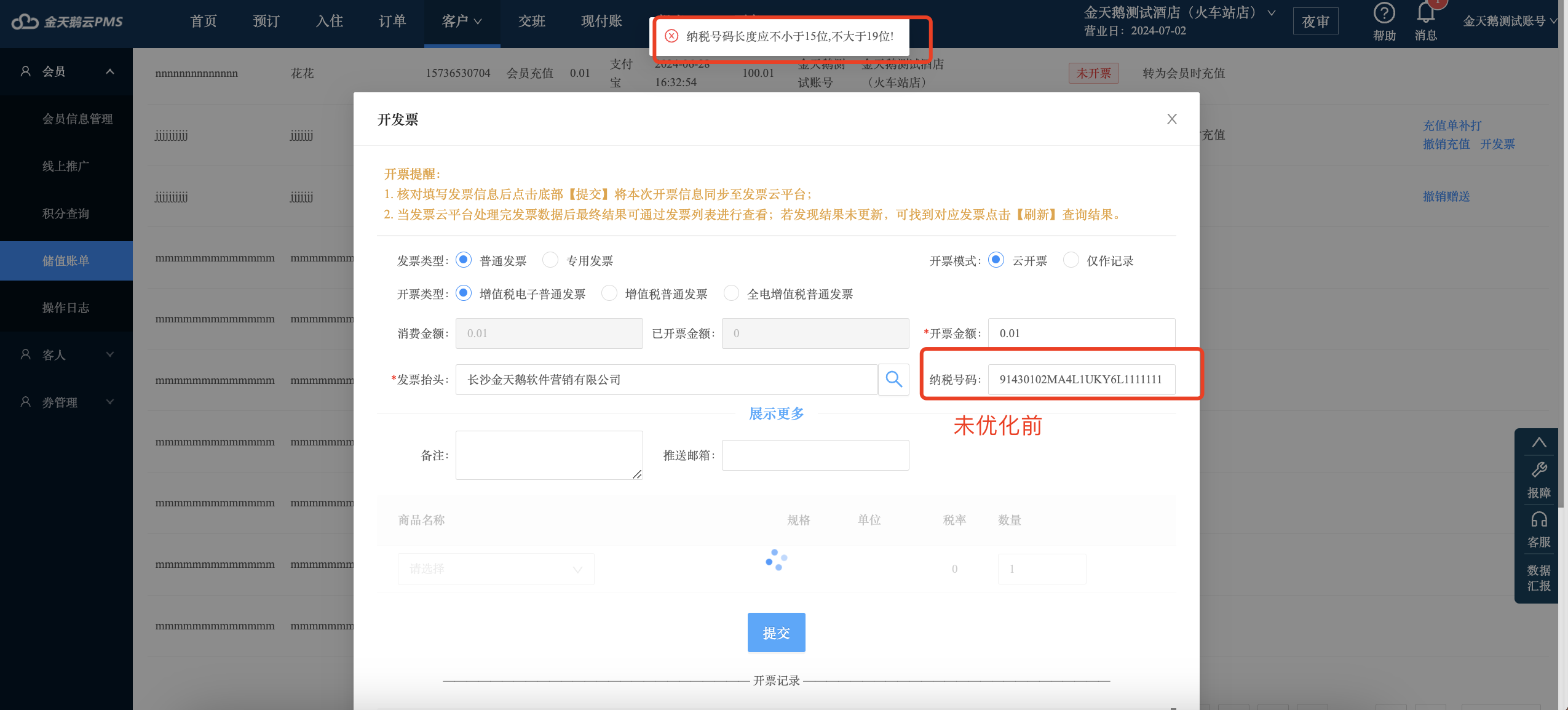Screen dimensions: 1568x710
Task: Open 储值账单 in sidebar
Action: [x=66, y=261]
